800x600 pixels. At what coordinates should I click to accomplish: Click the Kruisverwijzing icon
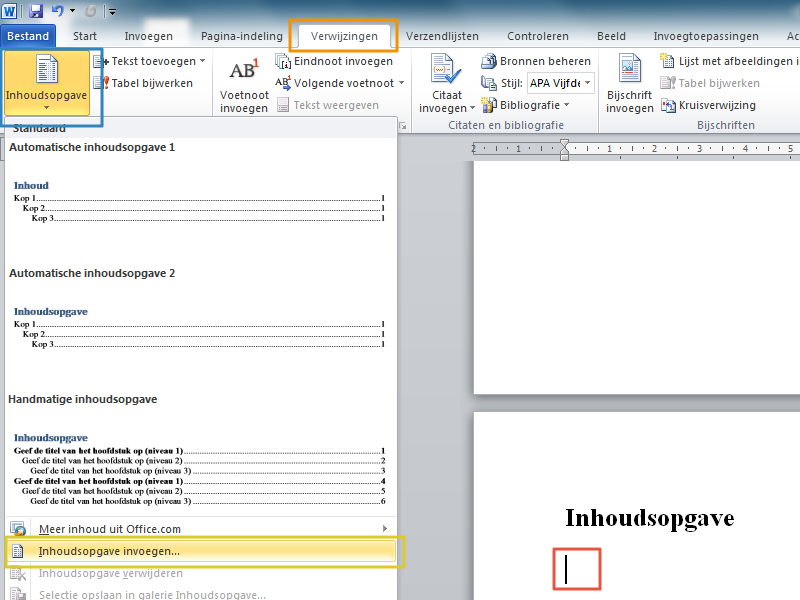[x=669, y=105]
